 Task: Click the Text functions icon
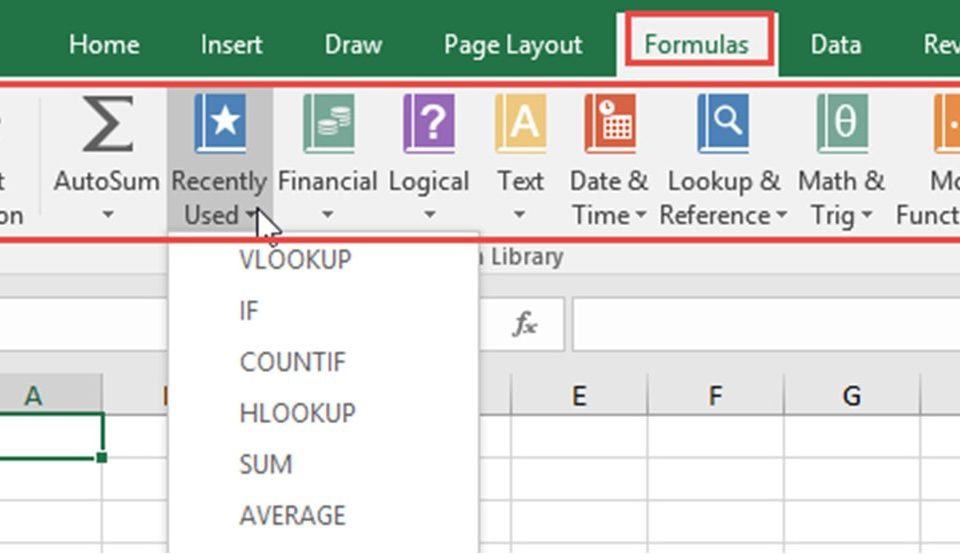coord(520,125)
